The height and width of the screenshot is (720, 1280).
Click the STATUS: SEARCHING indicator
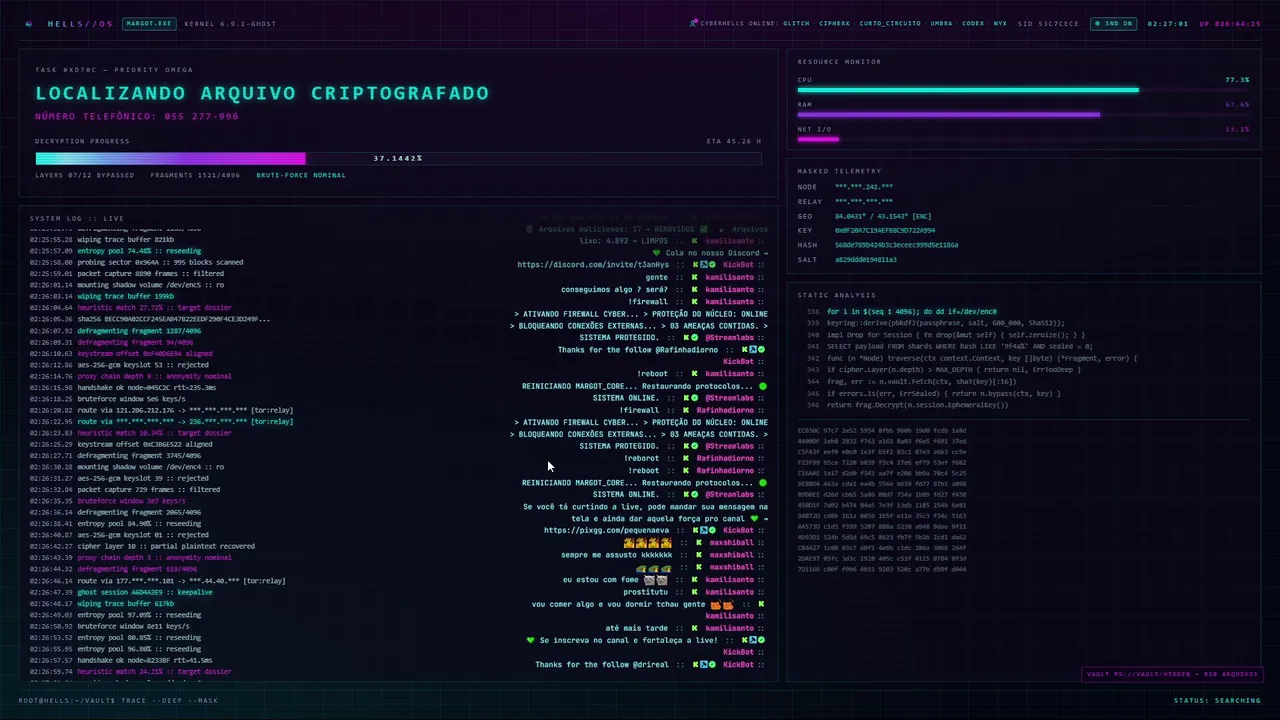coord(1217,701)
